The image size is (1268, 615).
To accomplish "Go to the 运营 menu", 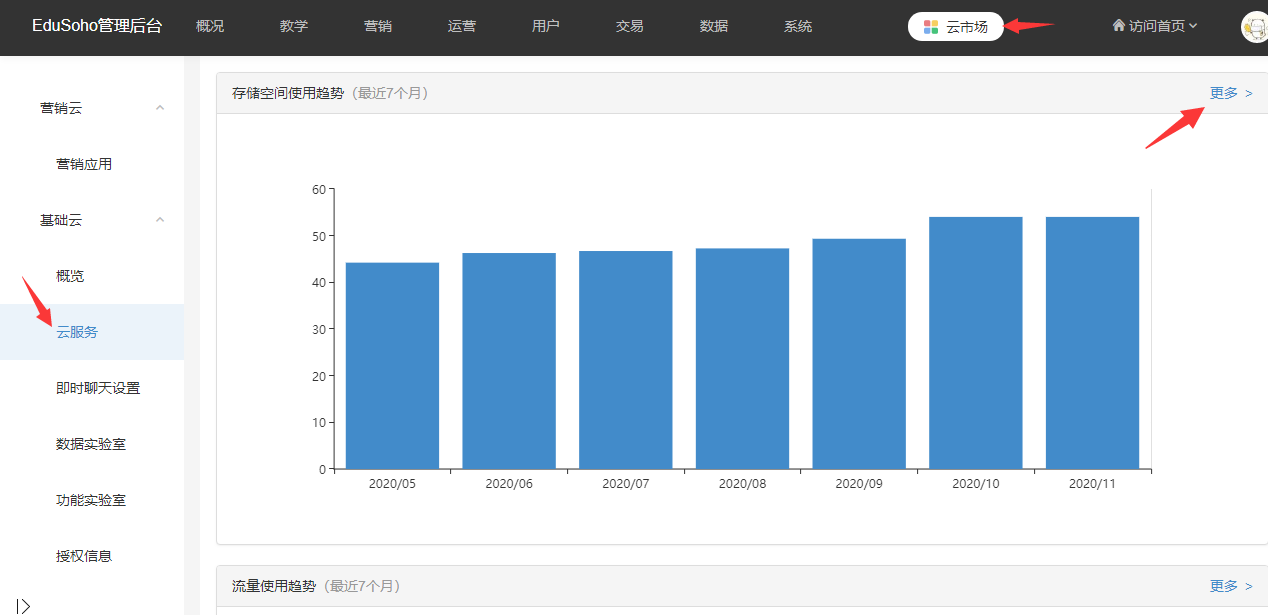I will 462,27.
